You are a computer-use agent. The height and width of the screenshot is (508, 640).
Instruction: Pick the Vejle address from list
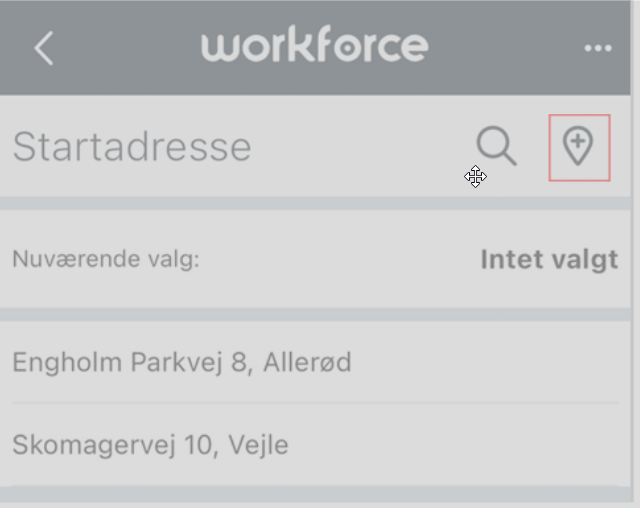click(x=150, y=444)
